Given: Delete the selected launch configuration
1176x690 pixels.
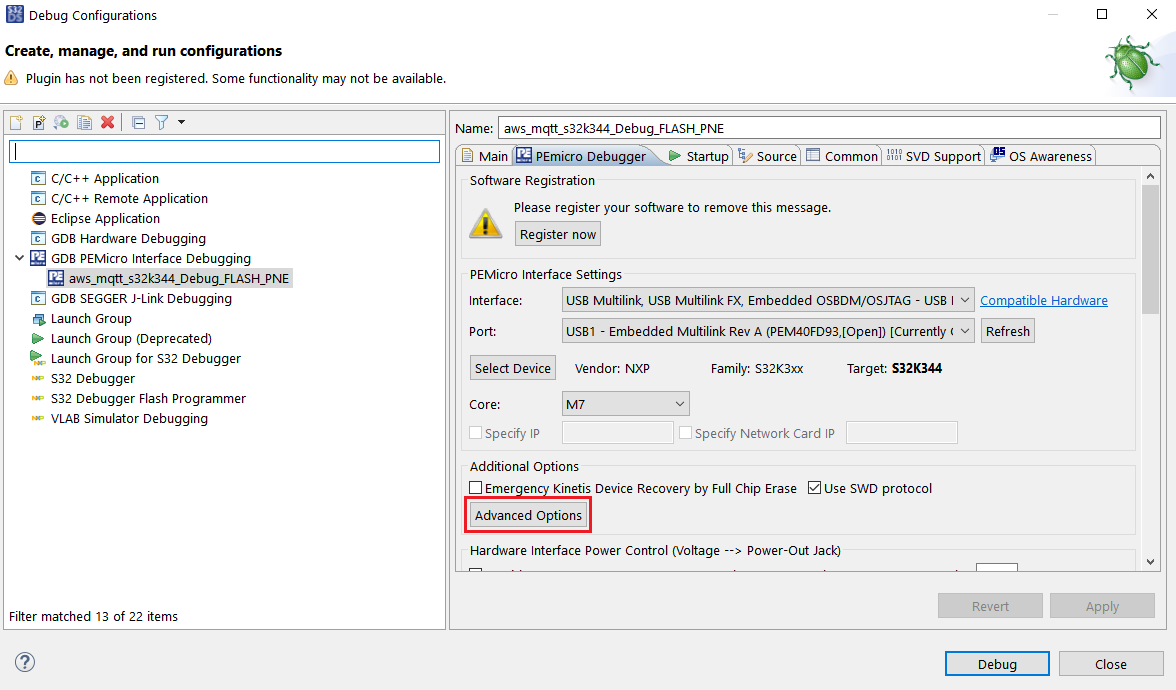Looking at the screenshot, I should 107,122.
